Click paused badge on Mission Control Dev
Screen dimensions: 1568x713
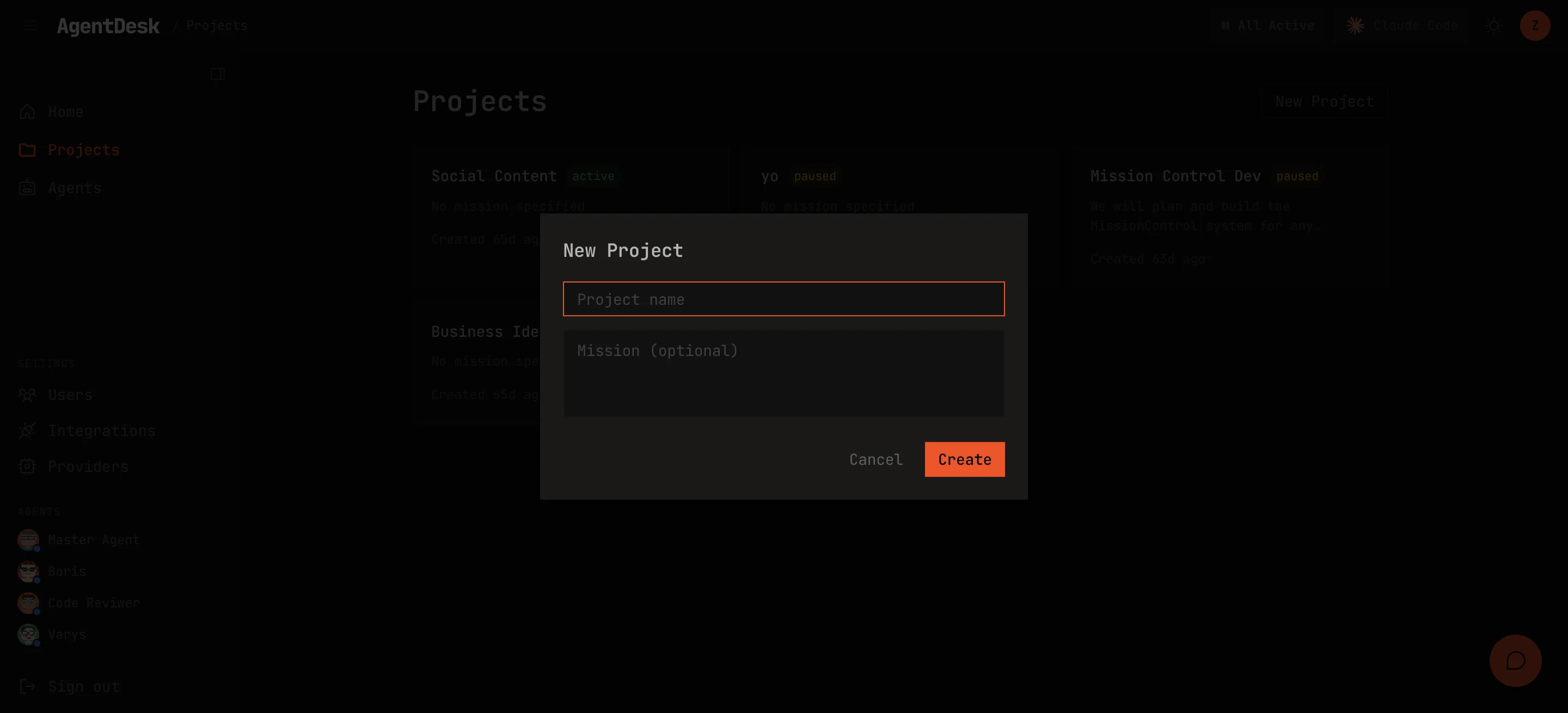click(1296, 176)
